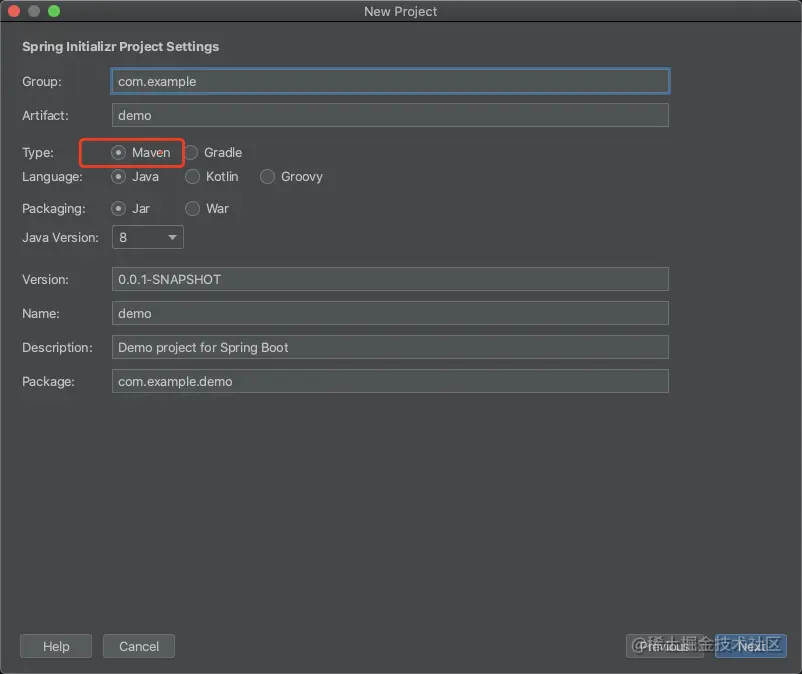Image resolution: width=802 pixels, height=674 pixels.
Task: Pick Kotlin as the language
Action: pyautogui.click(x=193, y=177)
